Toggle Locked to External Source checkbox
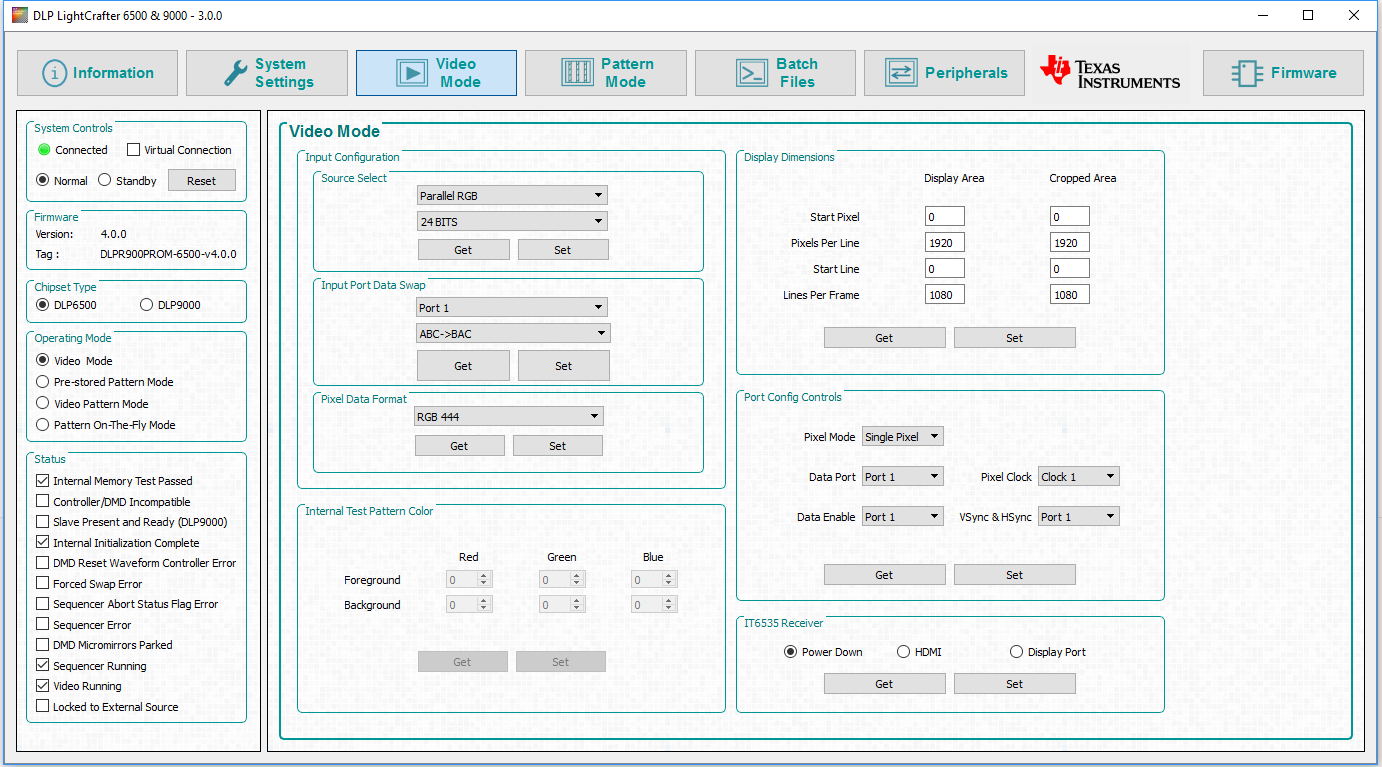This screenshot has height=767, width=1382. coord(42,707)
